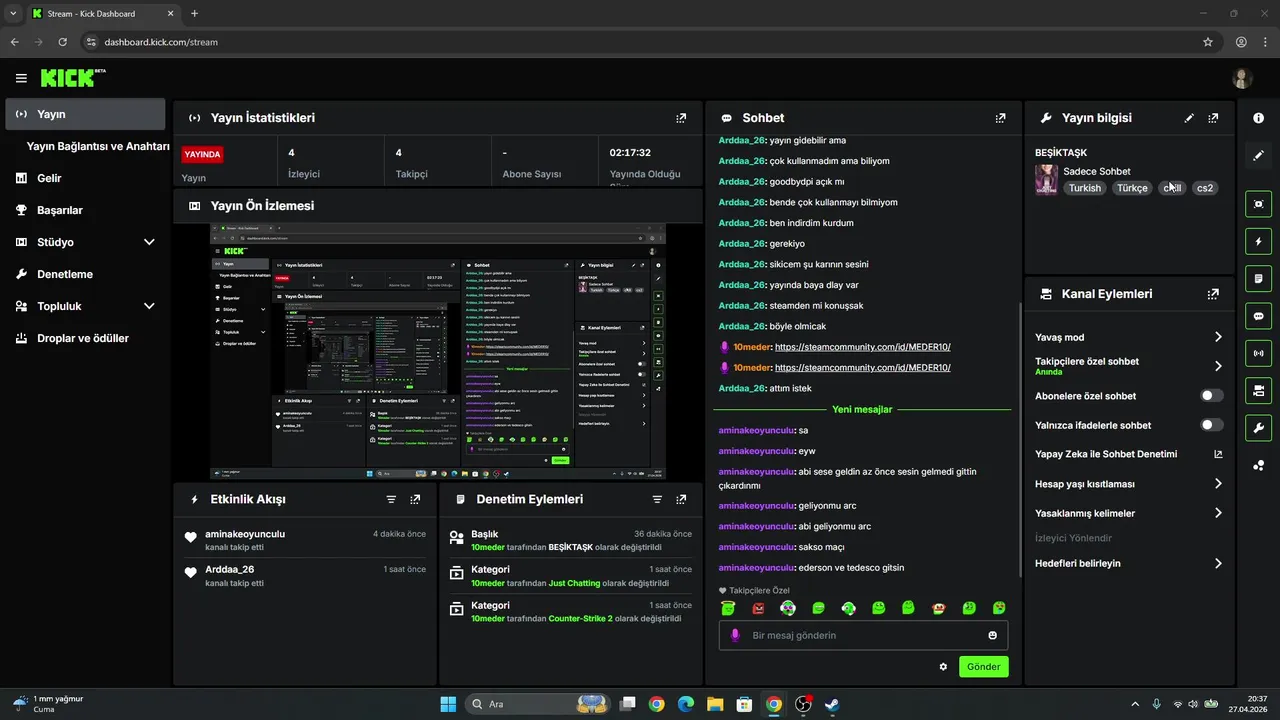Insert the halo angel emote
1280x720 pixels.
pyautogui.click(x=728, y=608)
